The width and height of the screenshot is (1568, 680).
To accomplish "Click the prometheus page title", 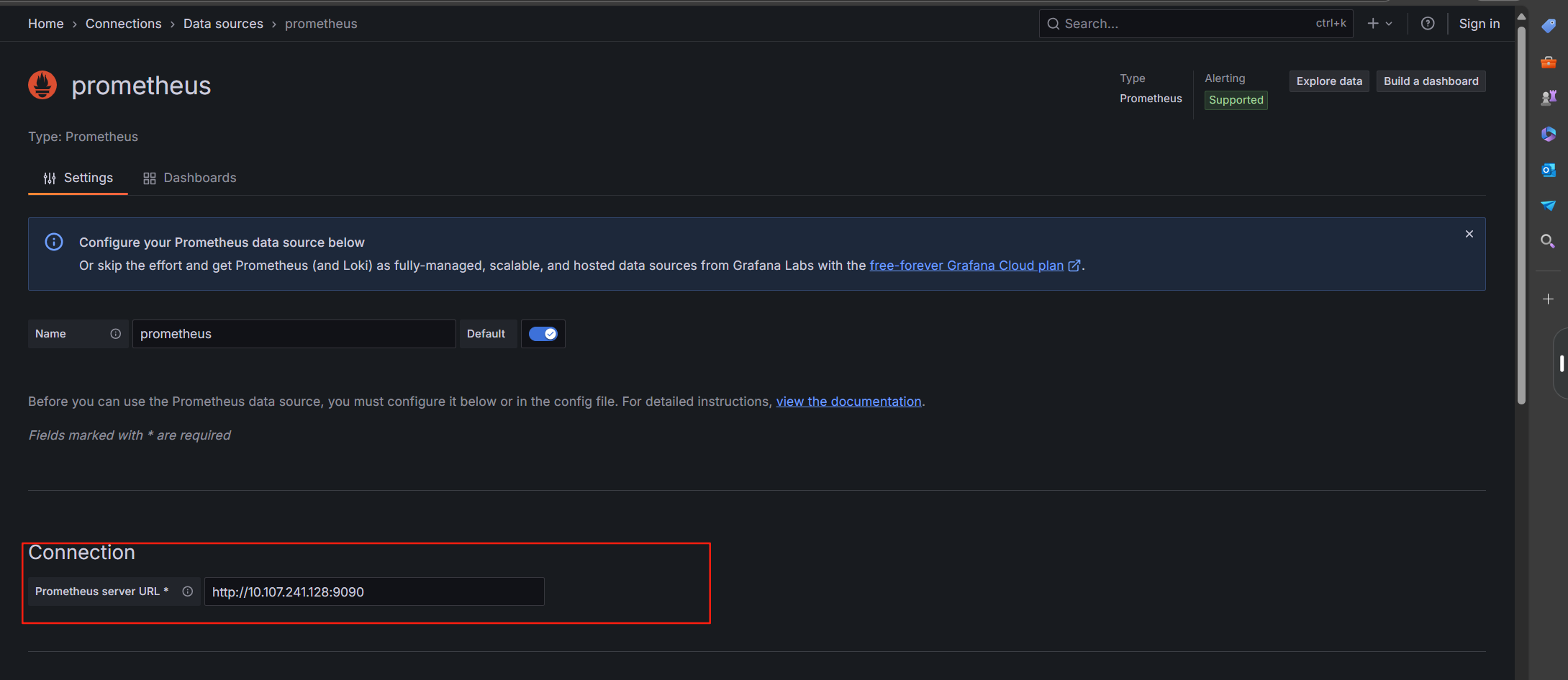I will (141, 86).
